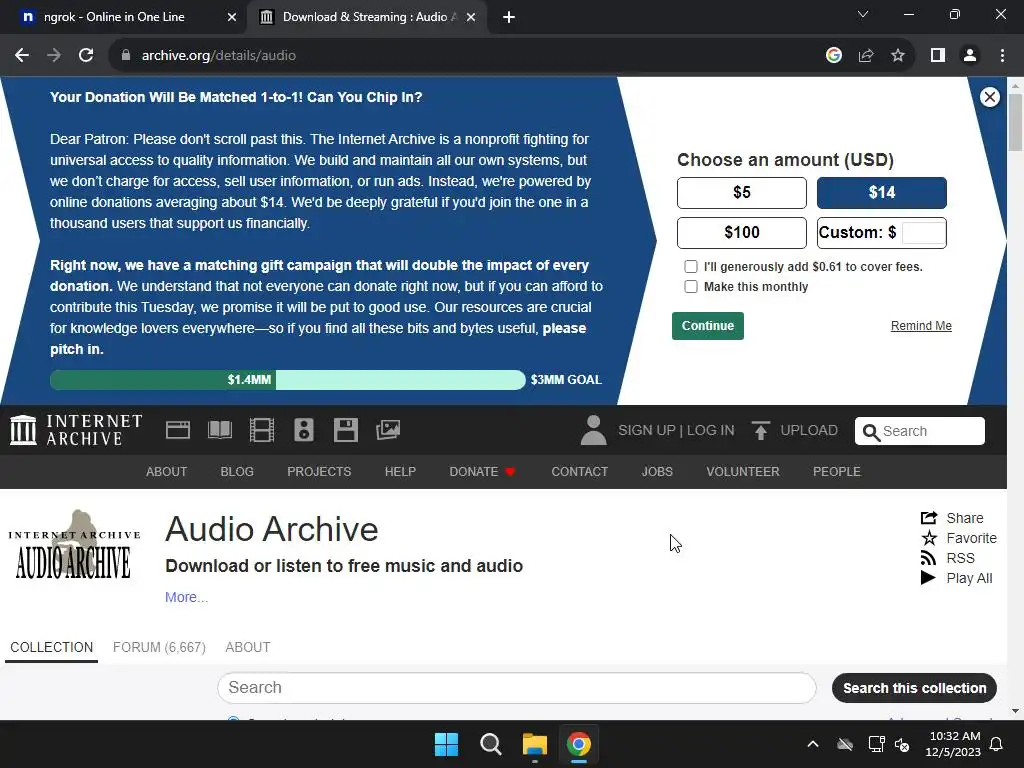The width and height of the screenshot is (1024, 768).
Task: Open the Windows Start menu
Action: click(447, 744)
